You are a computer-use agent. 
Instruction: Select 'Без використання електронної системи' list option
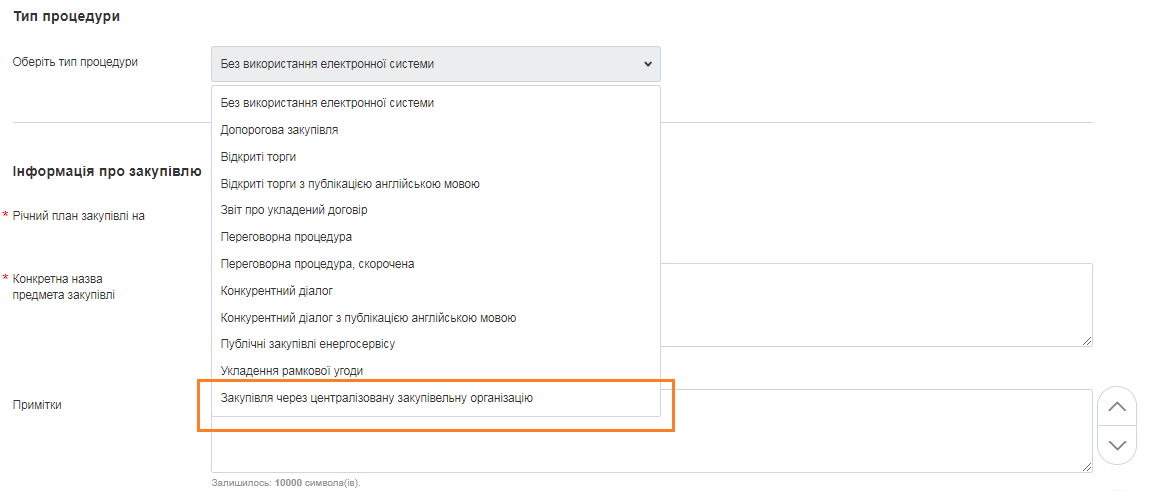tap(327, 102)
